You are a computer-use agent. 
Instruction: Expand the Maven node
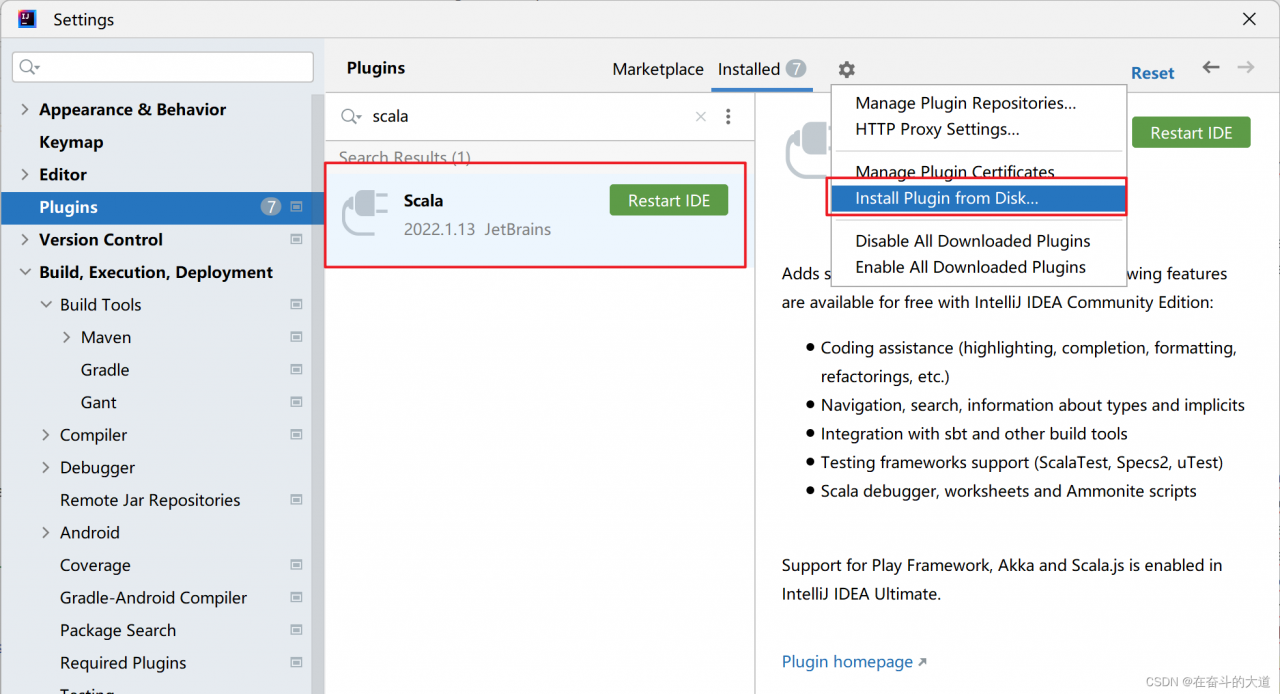coord(67,337)
